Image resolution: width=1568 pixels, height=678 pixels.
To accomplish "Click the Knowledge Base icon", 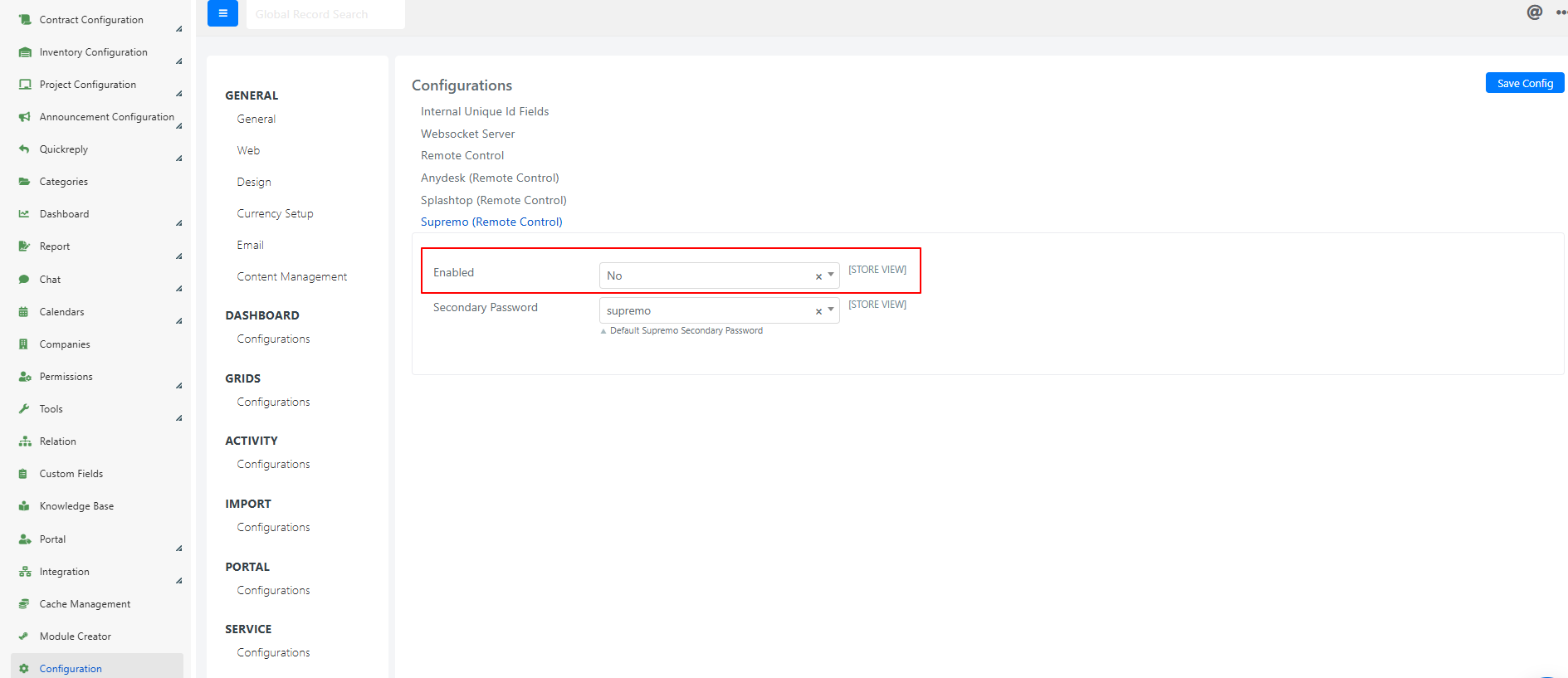I will point(24,505).
